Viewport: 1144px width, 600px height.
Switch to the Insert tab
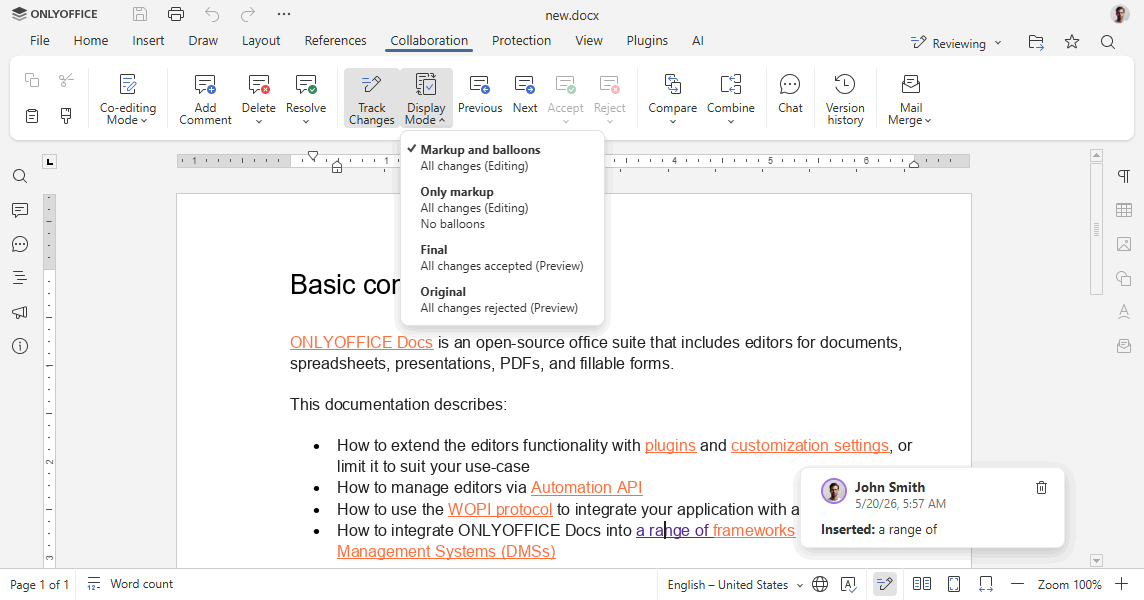pyautogui.click(x=148, y=41)
